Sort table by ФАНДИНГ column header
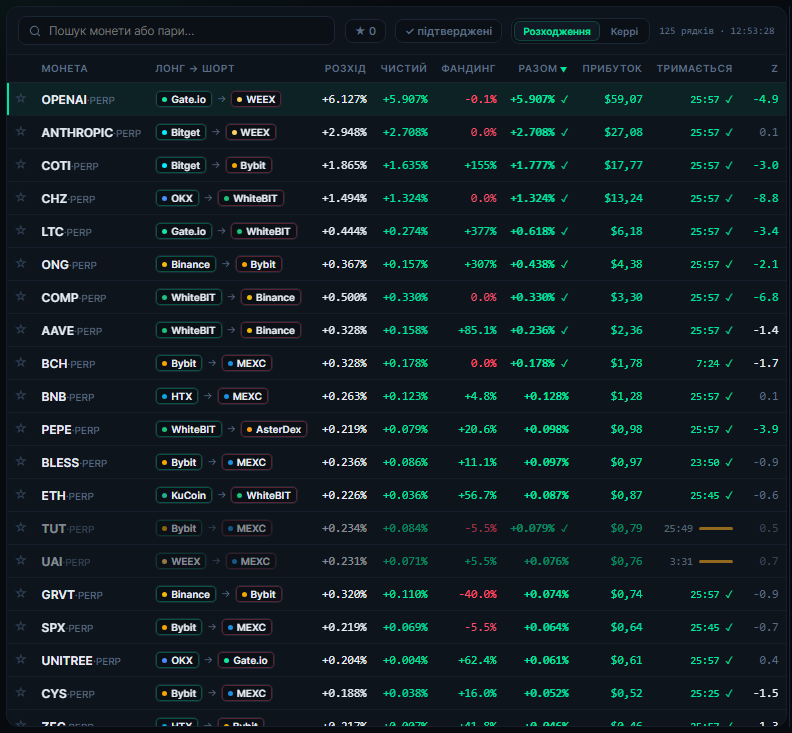The image size is (792, 733). click(468, 69)
